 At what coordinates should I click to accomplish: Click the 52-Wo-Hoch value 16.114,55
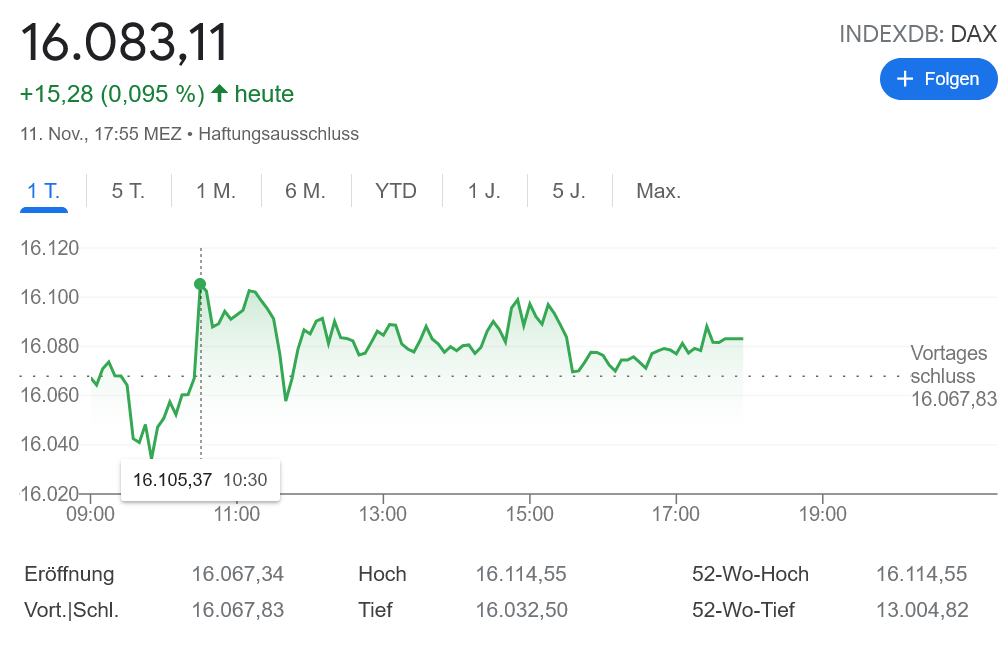(921, 574)
